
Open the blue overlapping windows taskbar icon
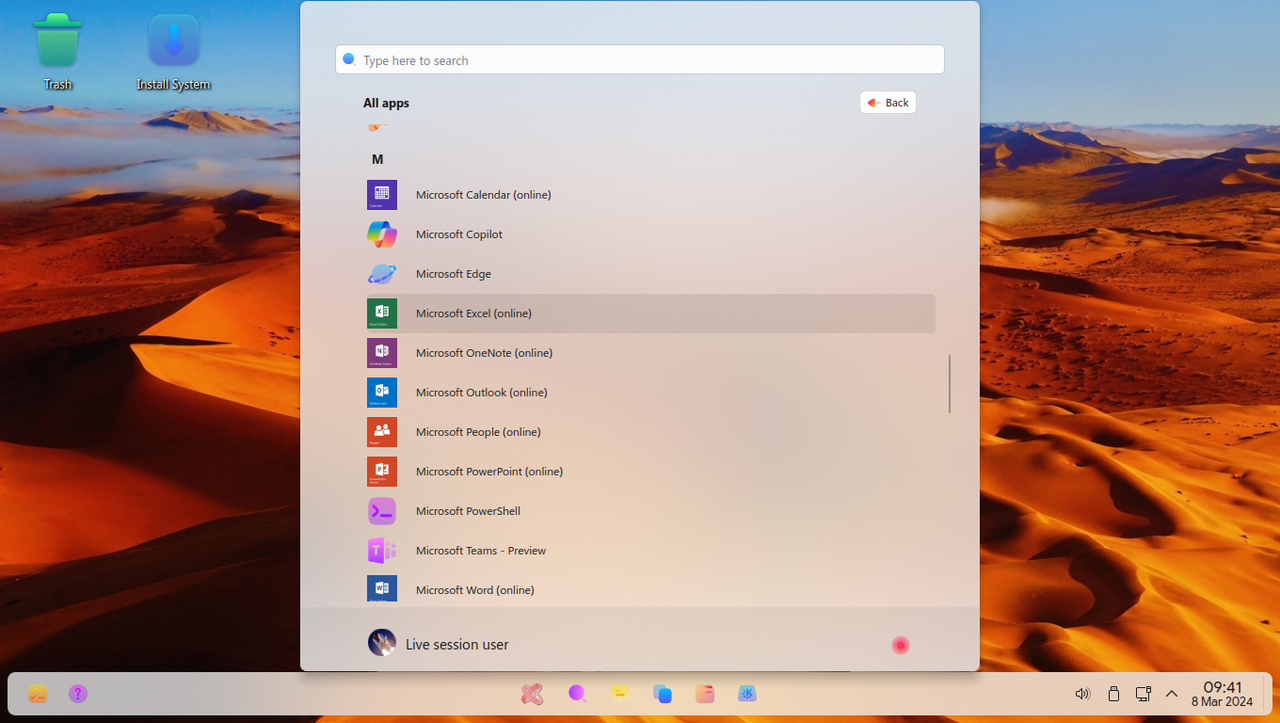tap(662, 694)
